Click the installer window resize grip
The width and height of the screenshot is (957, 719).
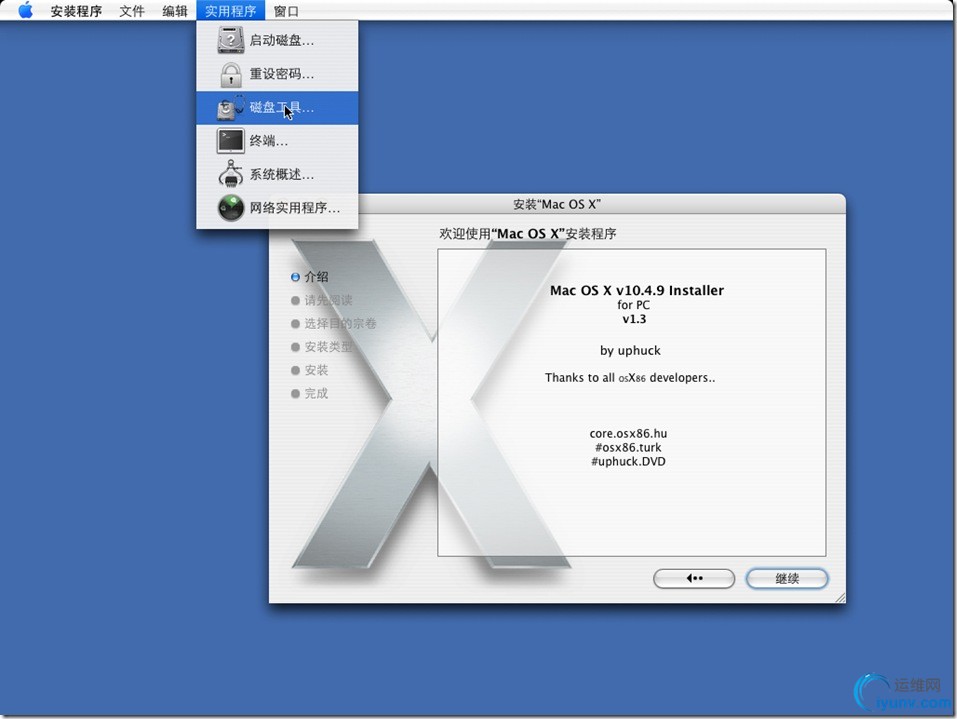(x=840, y=598)
